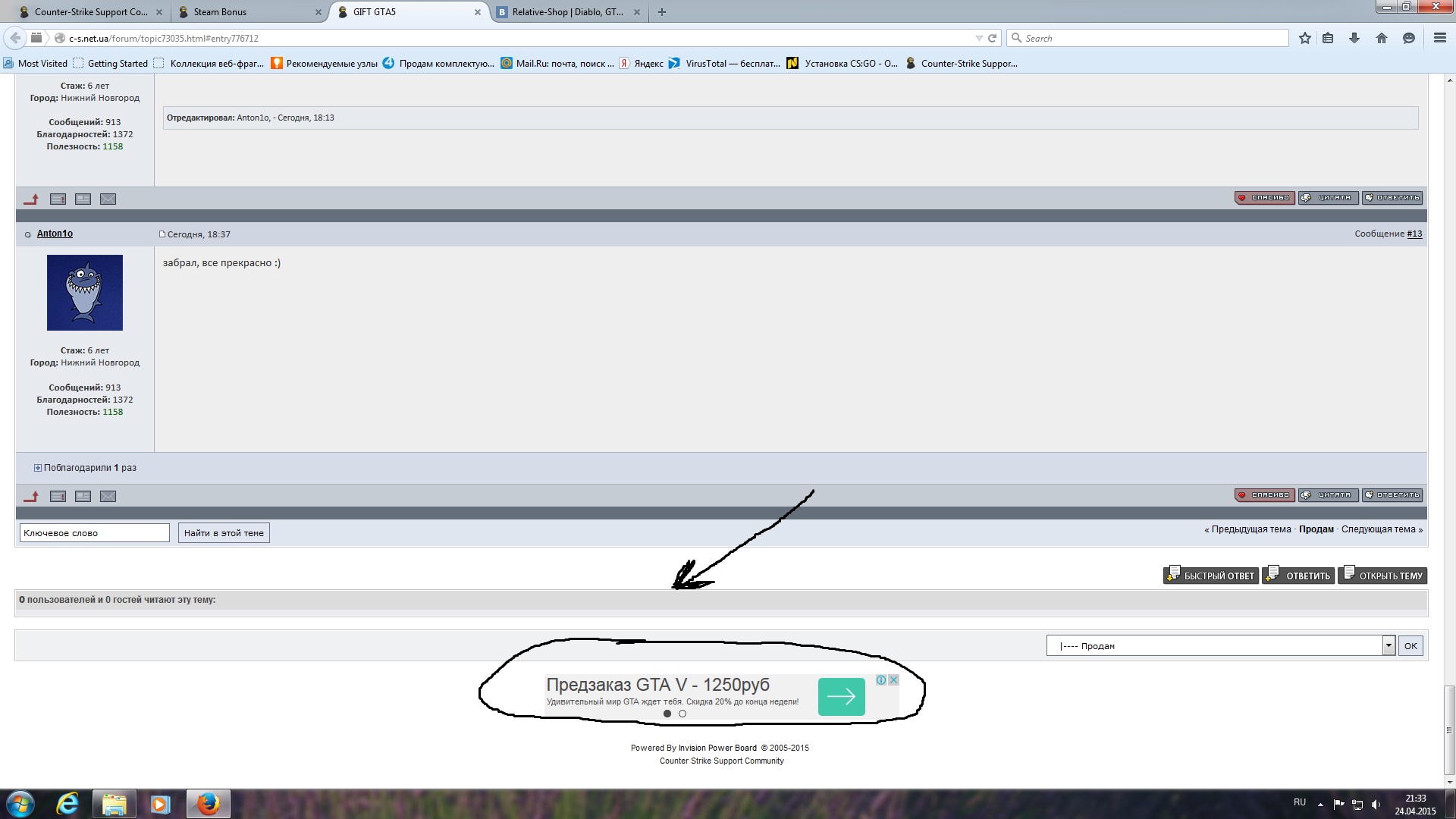Click the envelope message icon below post #13
The image size is (1456, 819).
(x=108, y=496)
